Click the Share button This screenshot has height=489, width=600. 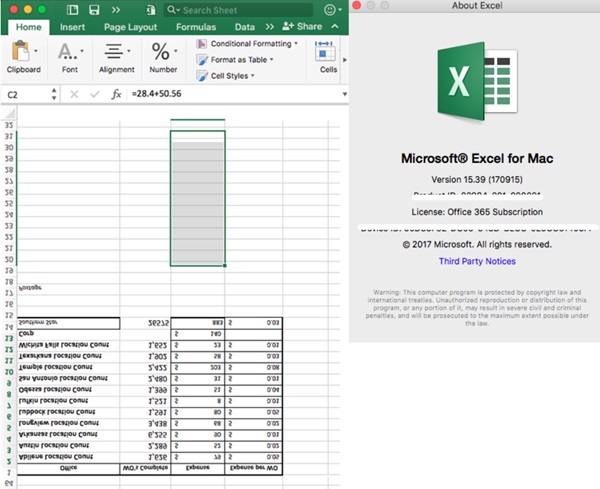(x=302, y=26)
